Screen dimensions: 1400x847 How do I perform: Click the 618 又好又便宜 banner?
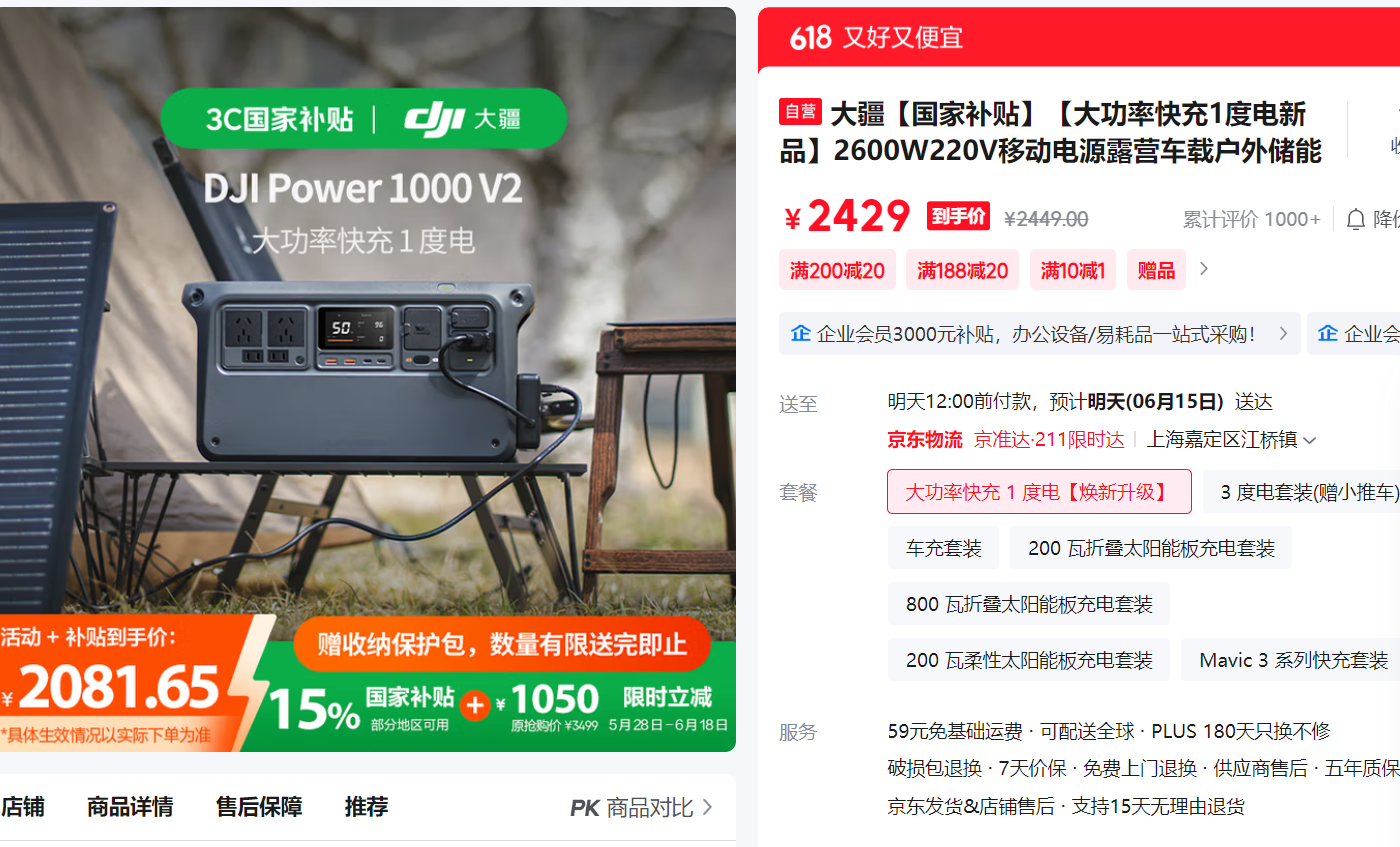[1079, 37]
